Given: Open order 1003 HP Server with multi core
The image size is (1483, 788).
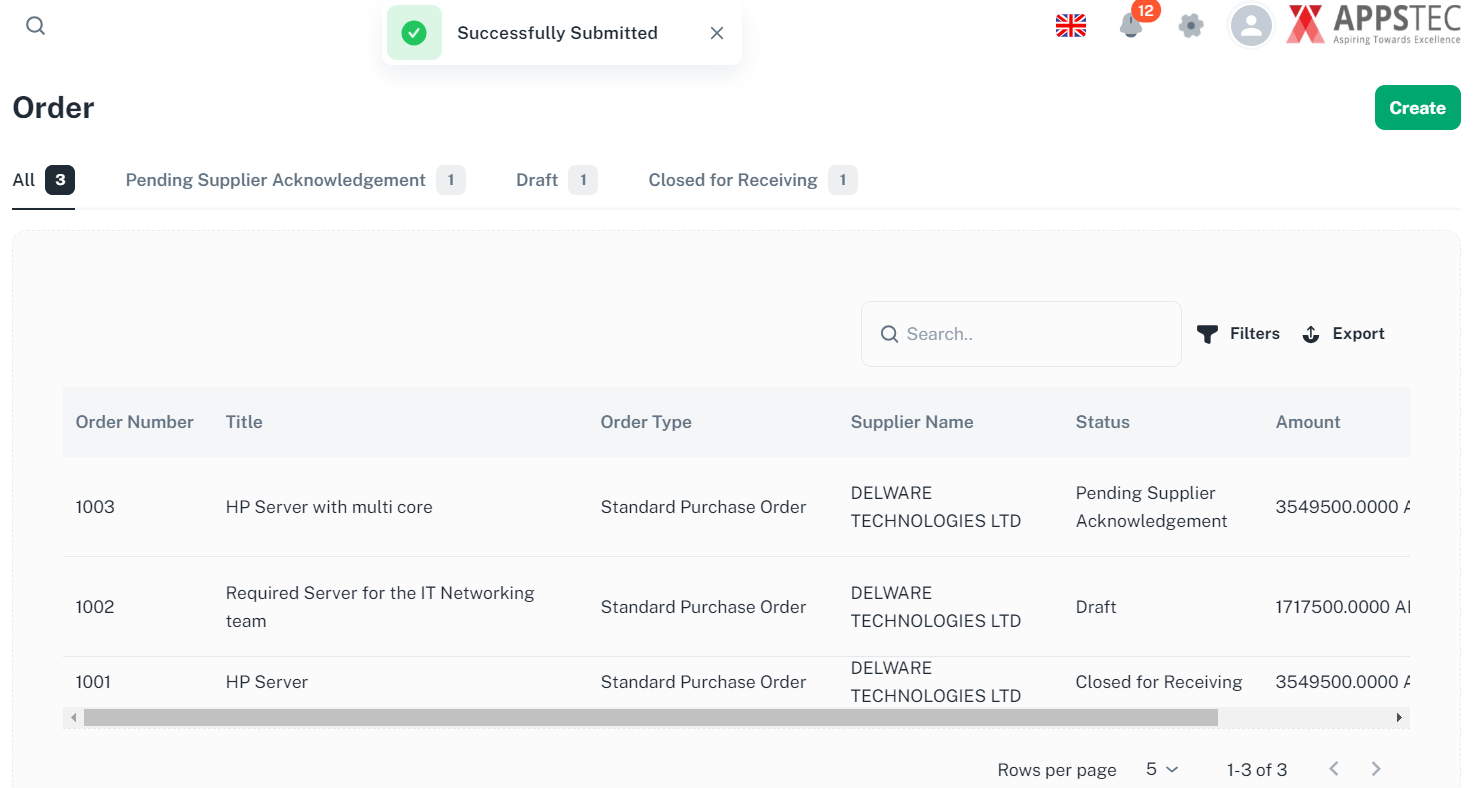Looking at the screenshot, I should 328,507.
